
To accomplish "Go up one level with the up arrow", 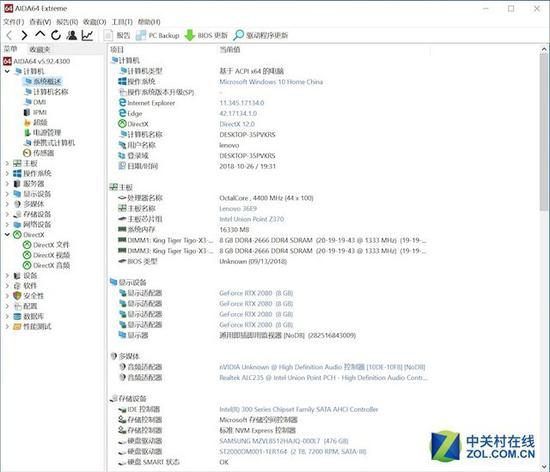I will tap(40, 34).
